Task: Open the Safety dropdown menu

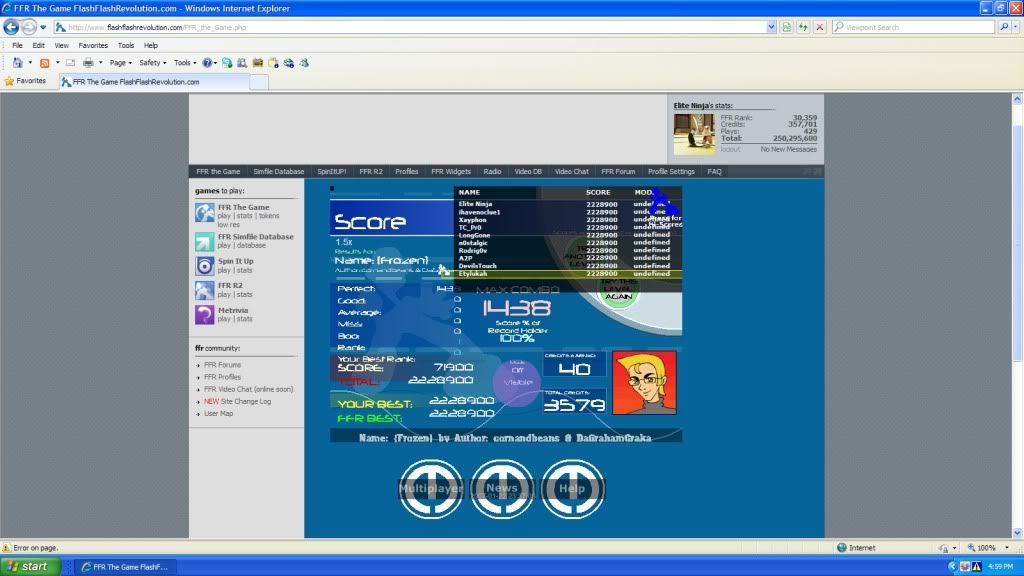Action: [153, 62]
